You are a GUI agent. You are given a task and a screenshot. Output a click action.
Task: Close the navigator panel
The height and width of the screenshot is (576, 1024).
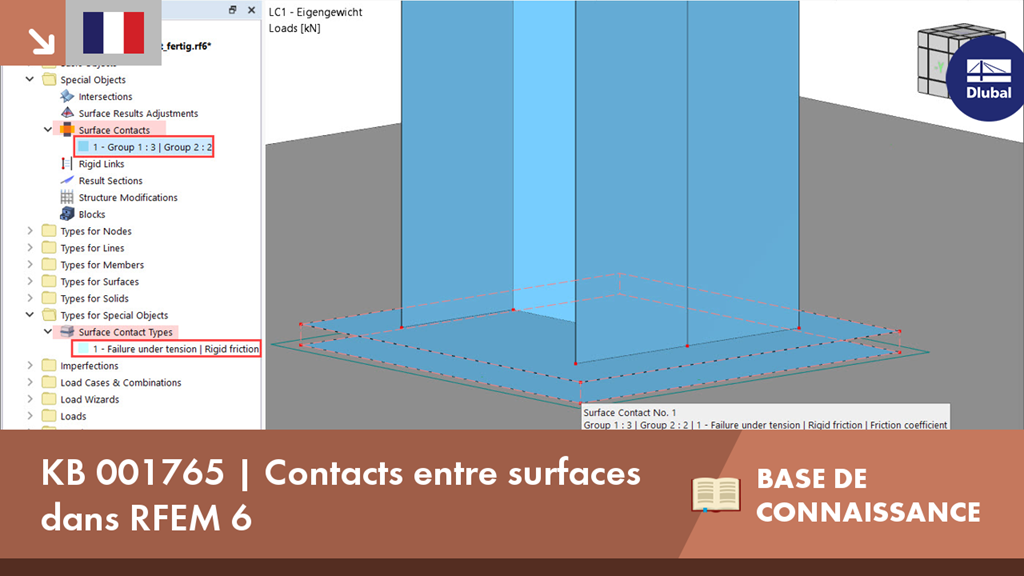tap(251, 10)
